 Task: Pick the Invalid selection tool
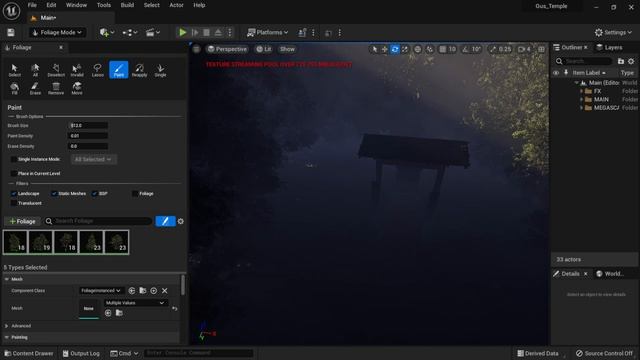pos(77,70)
